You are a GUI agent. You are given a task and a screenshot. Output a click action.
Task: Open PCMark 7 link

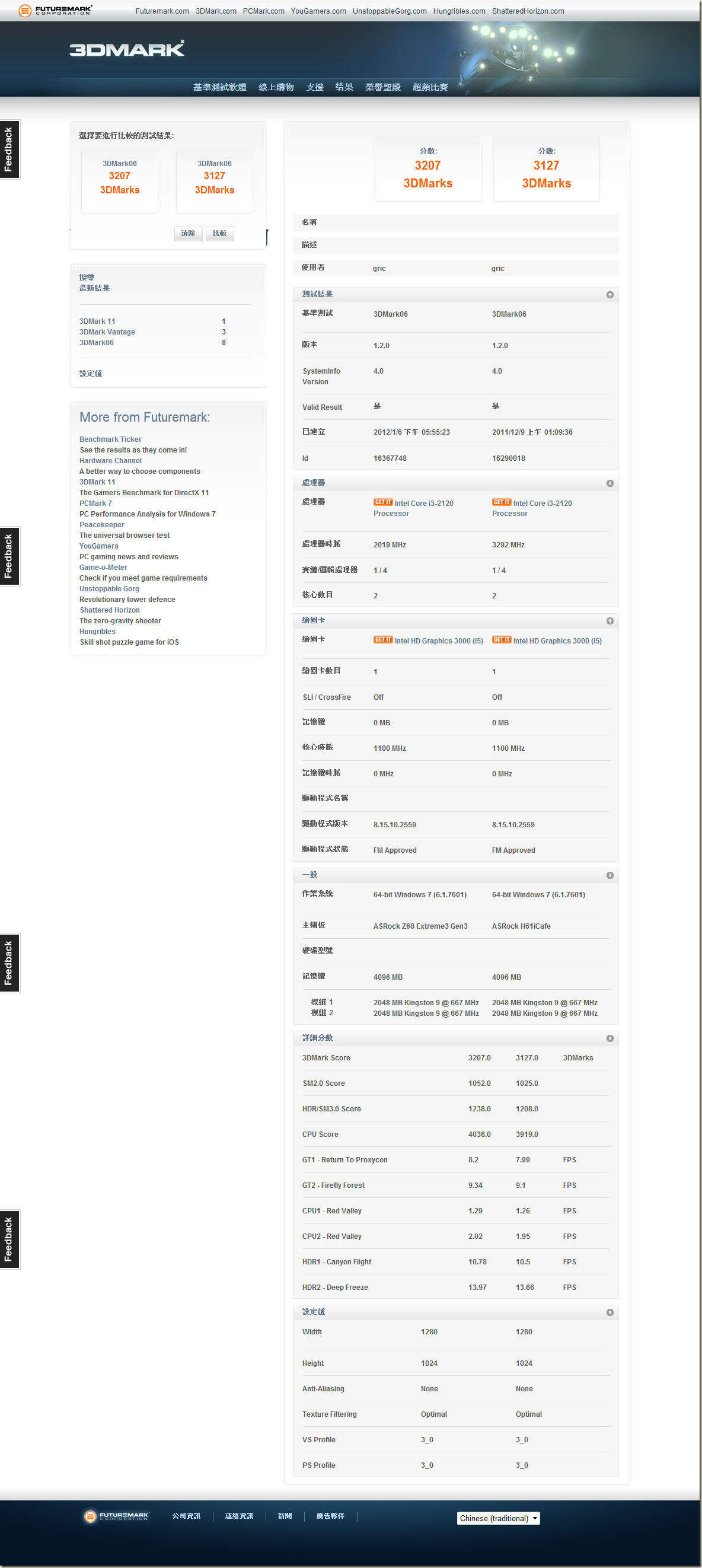click(x=95, y=503)
